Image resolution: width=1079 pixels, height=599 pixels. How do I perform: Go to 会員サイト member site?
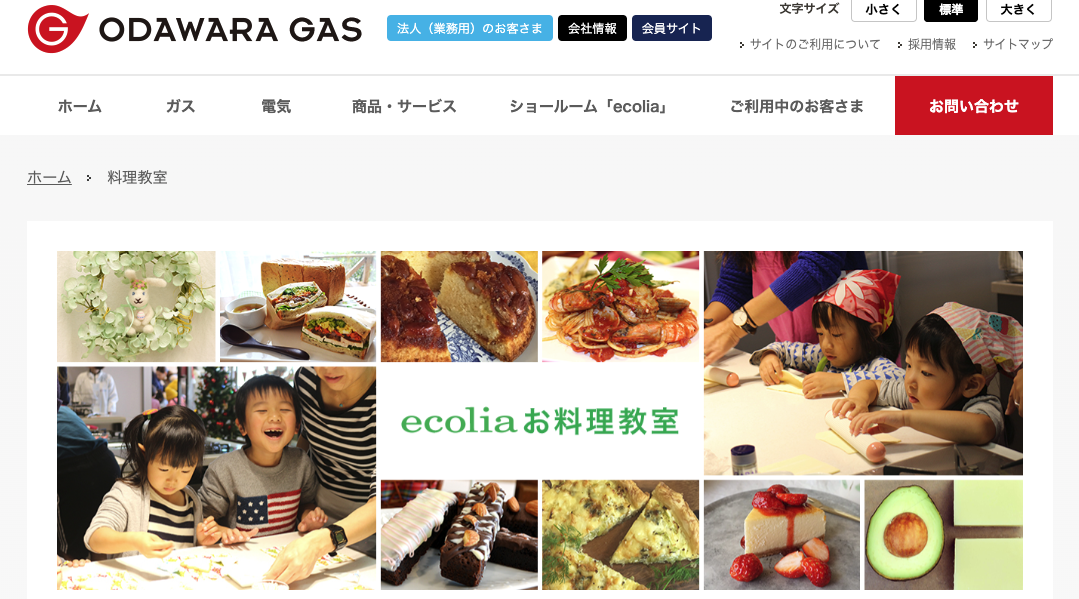point(672,28)
